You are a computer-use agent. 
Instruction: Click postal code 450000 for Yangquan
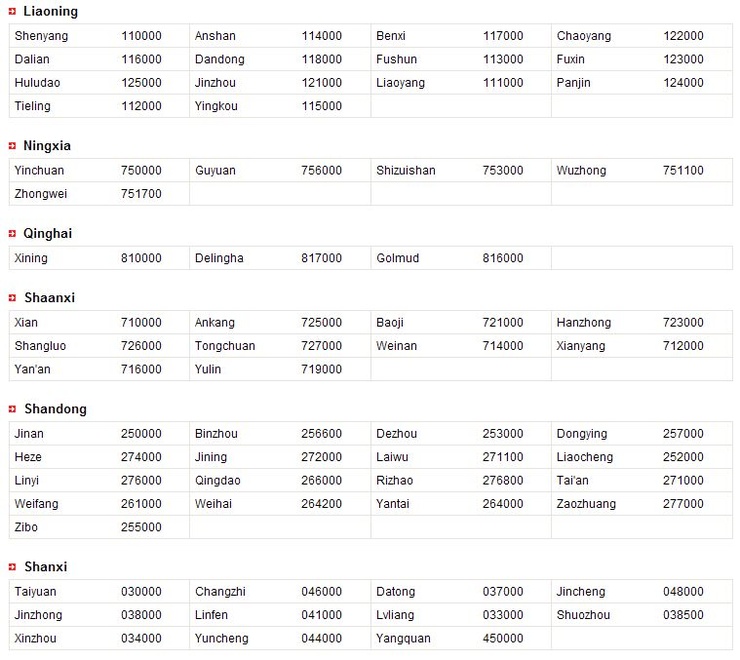coord(503,639)
